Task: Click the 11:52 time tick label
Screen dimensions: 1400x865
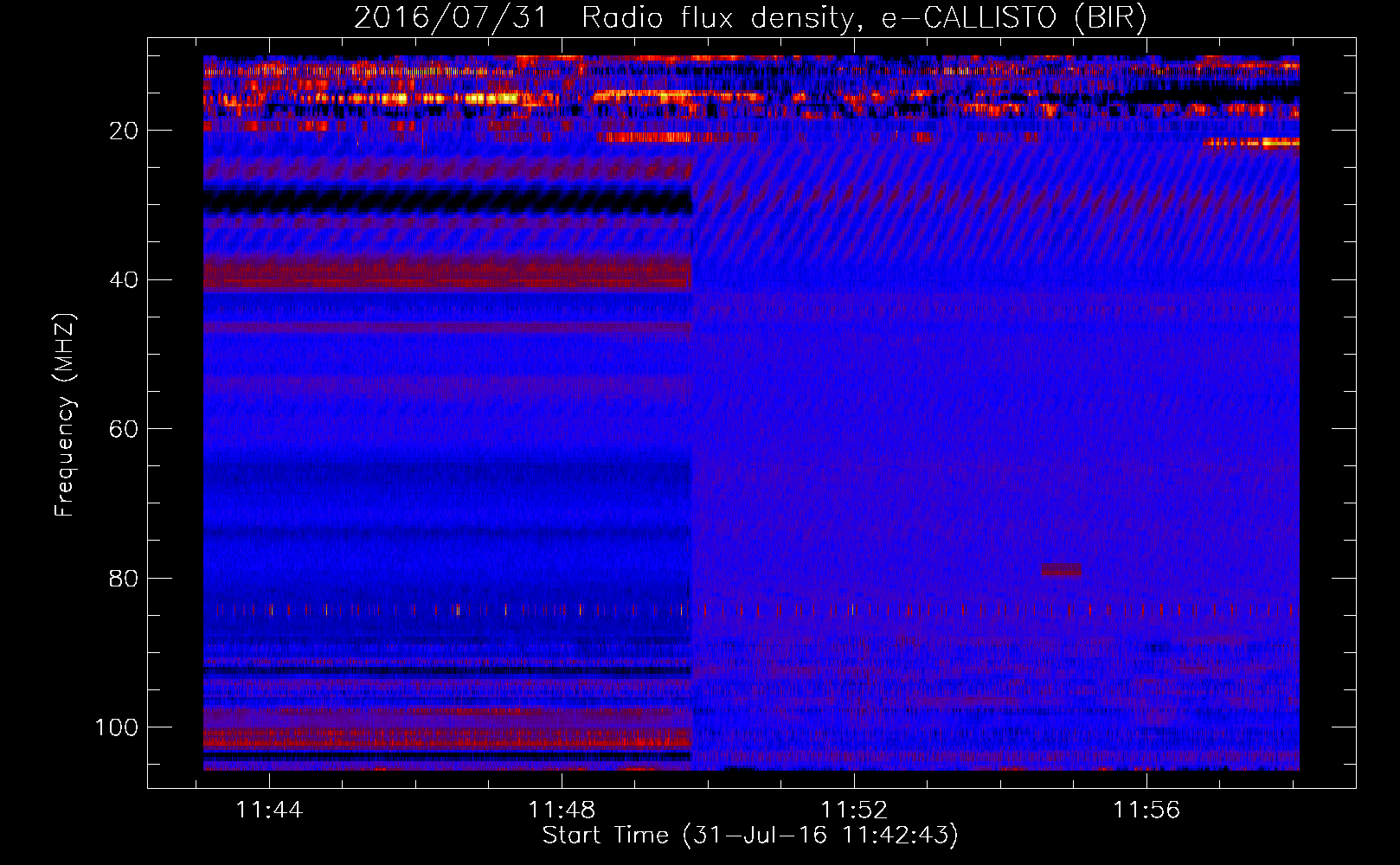Action: pos(854,810)
